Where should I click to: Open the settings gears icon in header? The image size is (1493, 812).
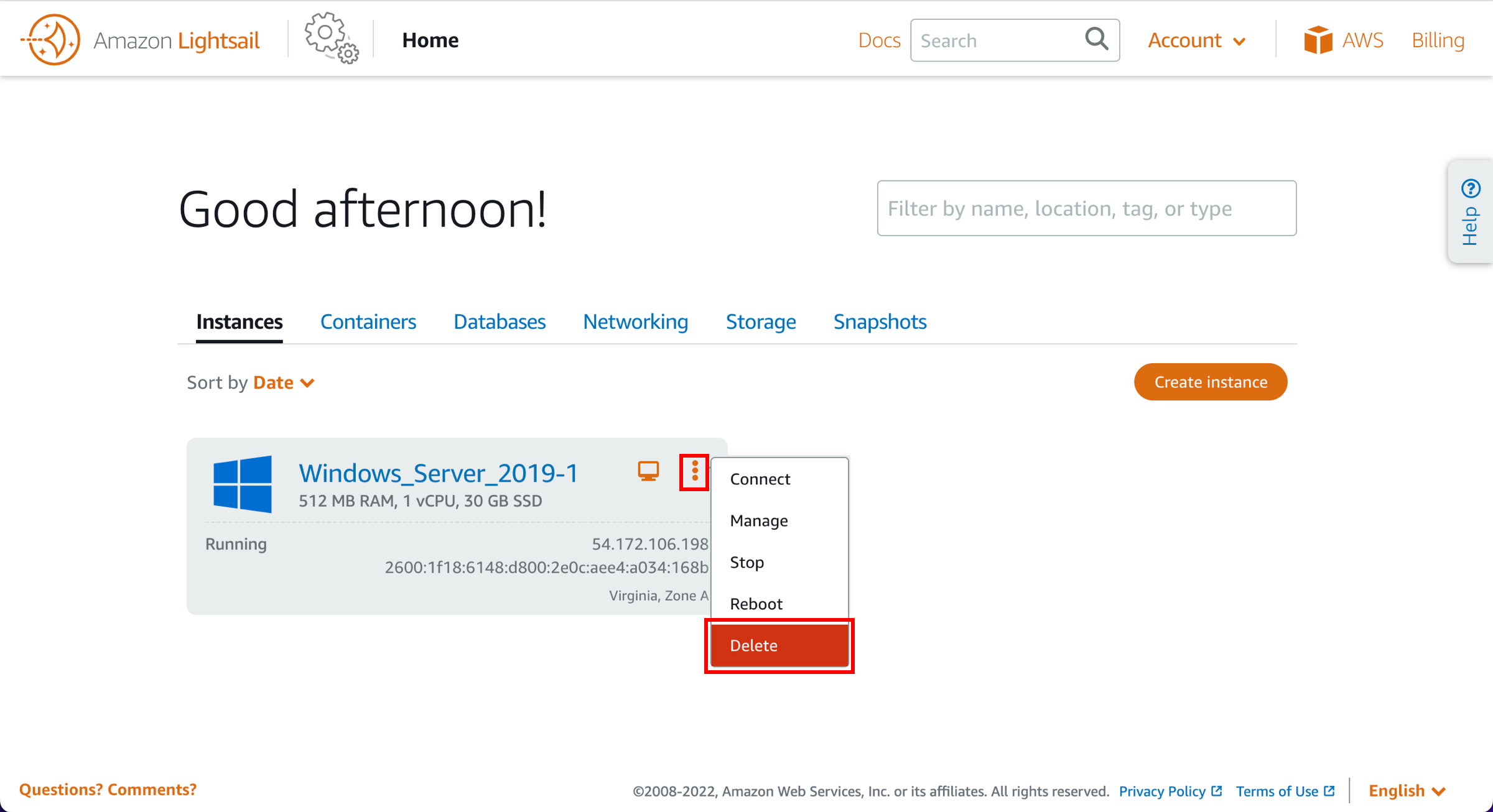click(332, 39)
